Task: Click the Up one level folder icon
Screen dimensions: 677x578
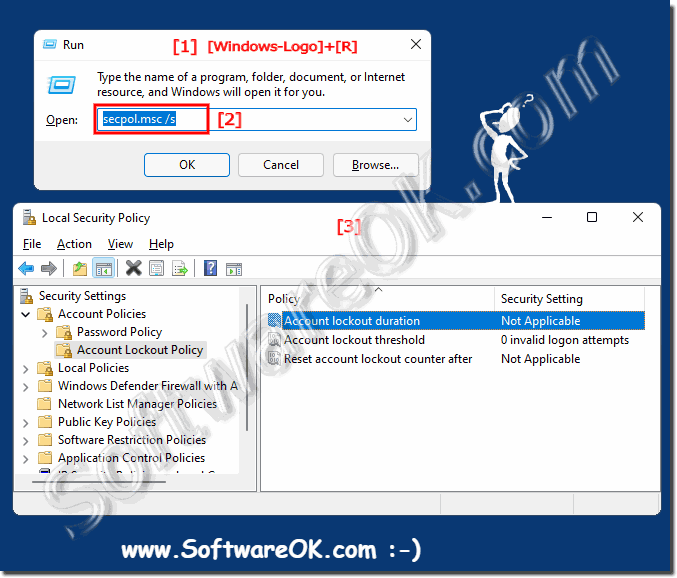Action: (x=80, y=268)
